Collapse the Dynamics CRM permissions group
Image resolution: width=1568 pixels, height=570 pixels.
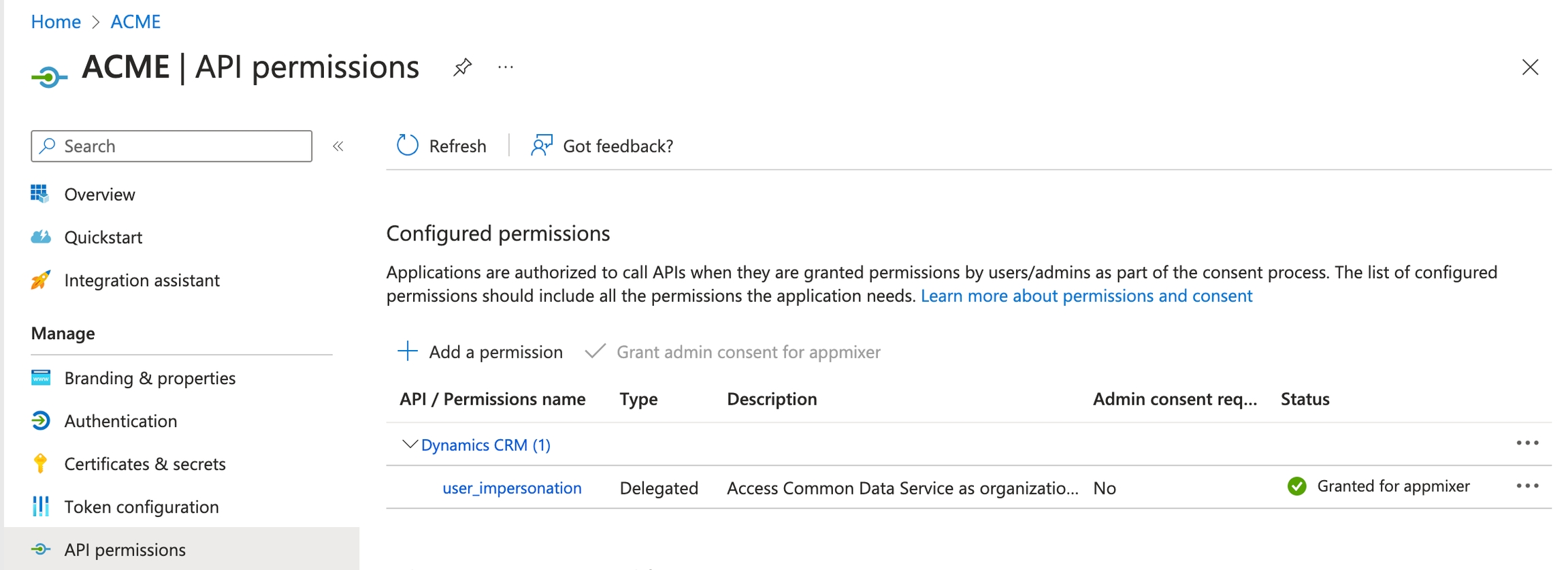[409, 445]
